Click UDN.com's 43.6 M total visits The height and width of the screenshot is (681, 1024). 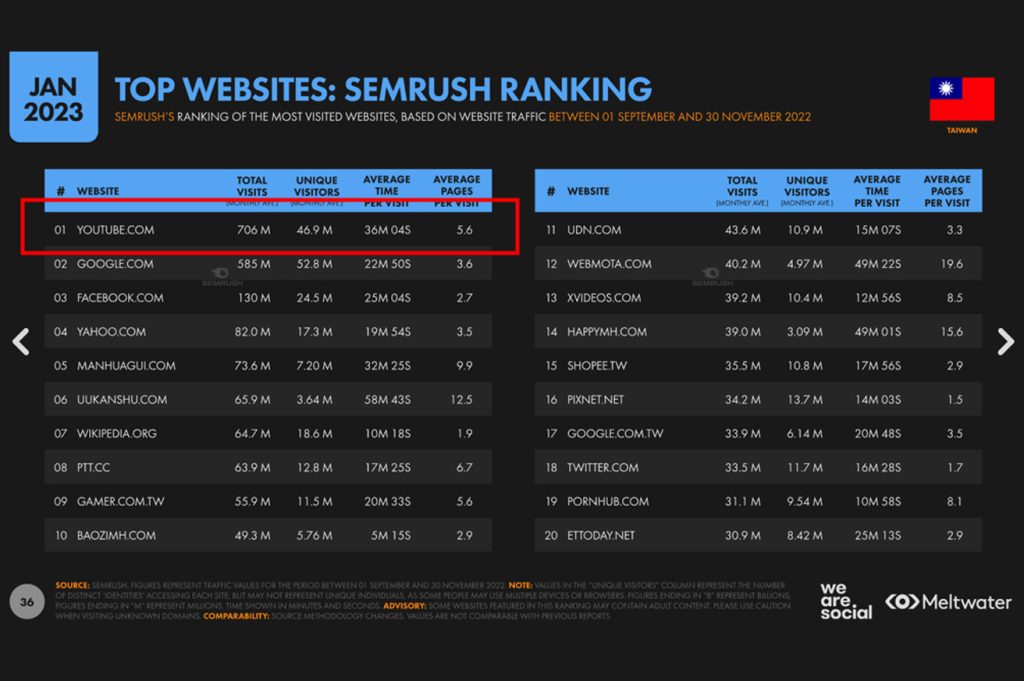[x=743, y=230]
